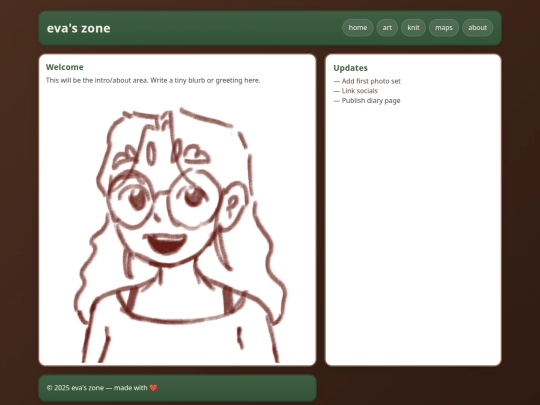The image size is (540, 405).
Task: Open the knit section
Action: (413, 28)
